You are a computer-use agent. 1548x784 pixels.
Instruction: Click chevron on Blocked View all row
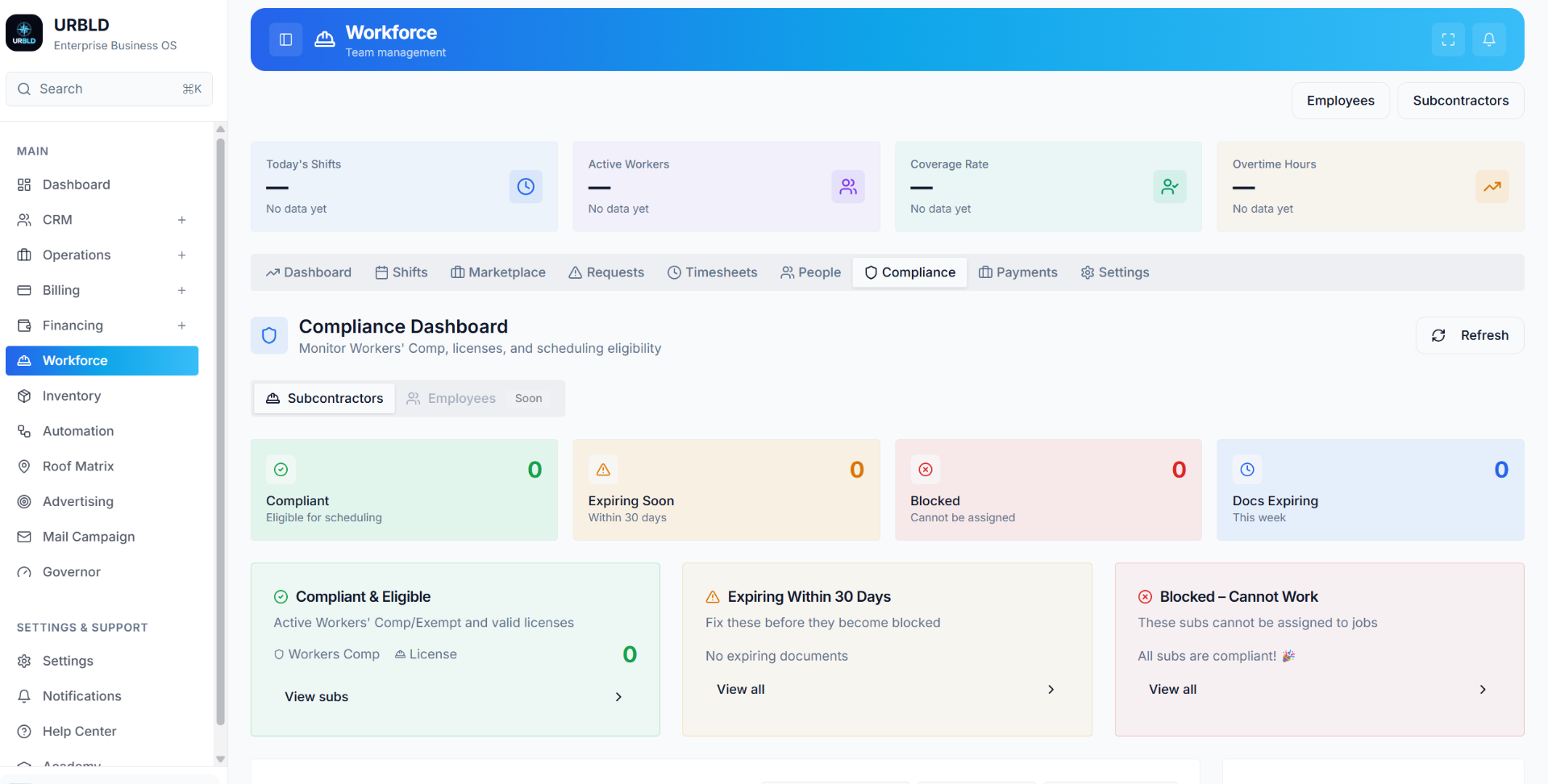(1483, 690)
